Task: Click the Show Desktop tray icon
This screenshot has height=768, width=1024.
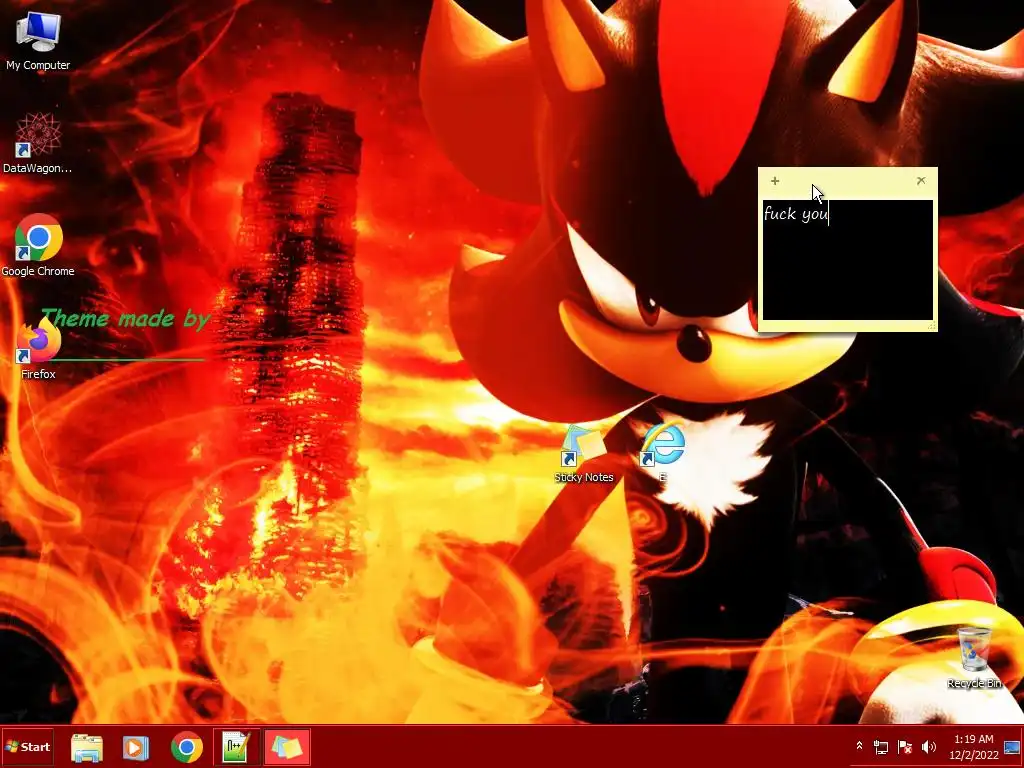Action: coord(1012,746)
